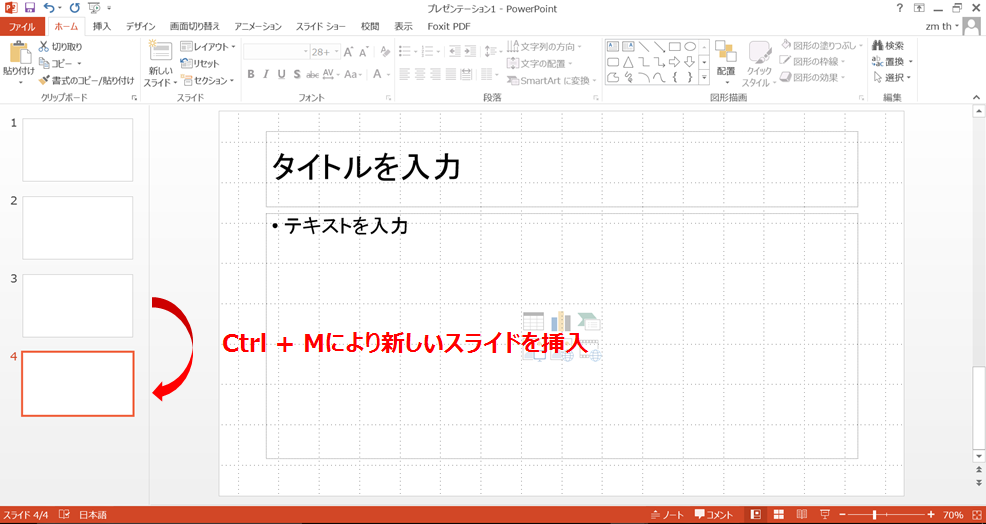Open the section (セクション) dropdown
The width and height of the screenshot is (986, 524).
[x=208, y=80]
